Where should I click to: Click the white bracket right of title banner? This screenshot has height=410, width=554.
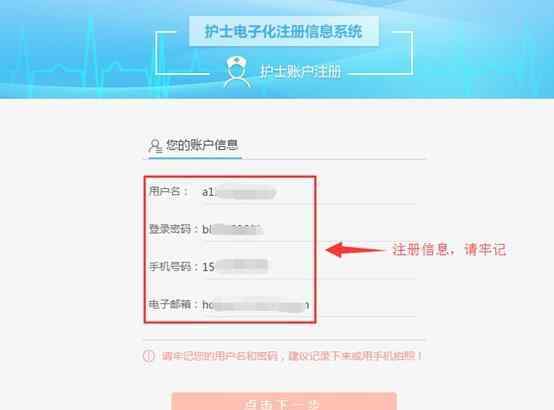click(x=402, y=53)
